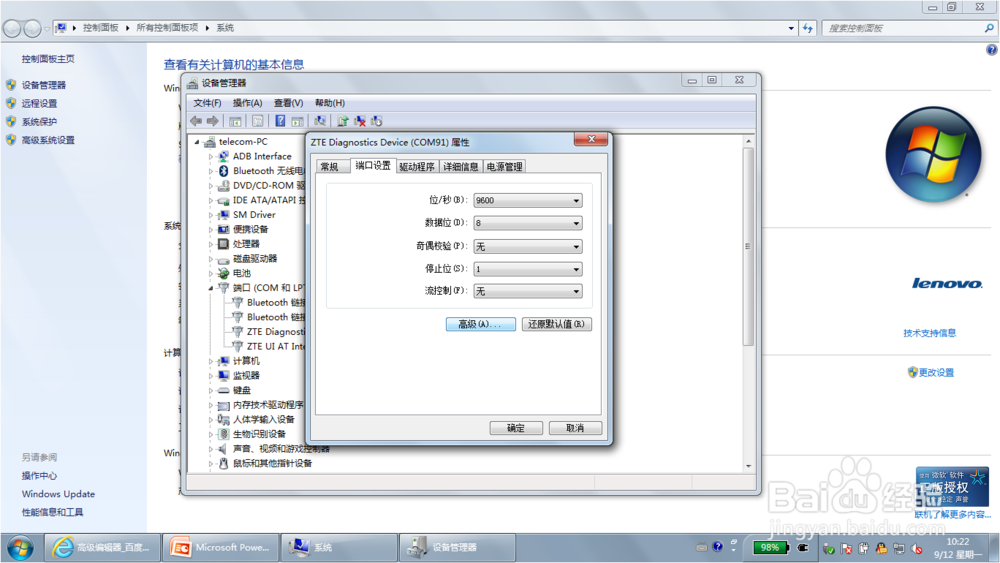Click the 还原默认值(R) button
The height and width of the screenshot is (563, 1000).
pos(557,324)
